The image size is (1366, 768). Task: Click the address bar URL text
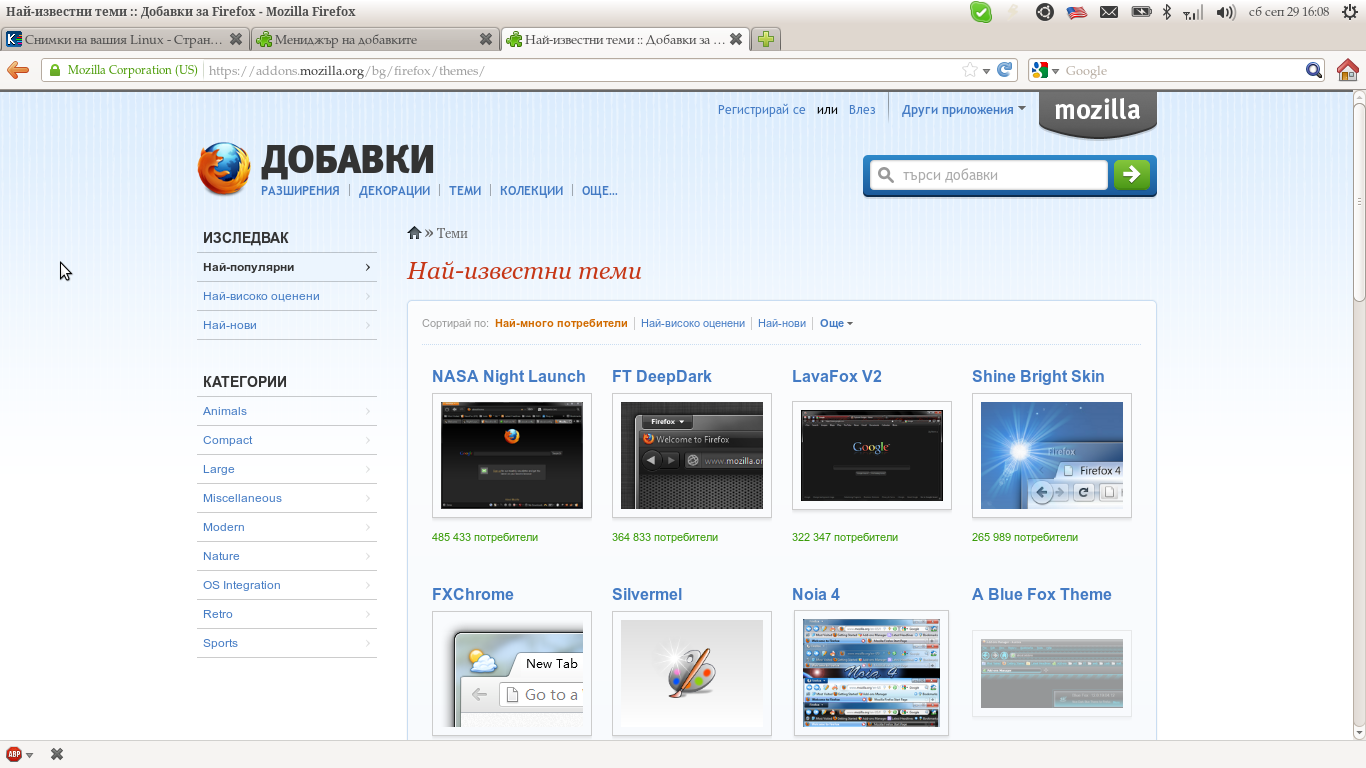(x=346, y=71)
